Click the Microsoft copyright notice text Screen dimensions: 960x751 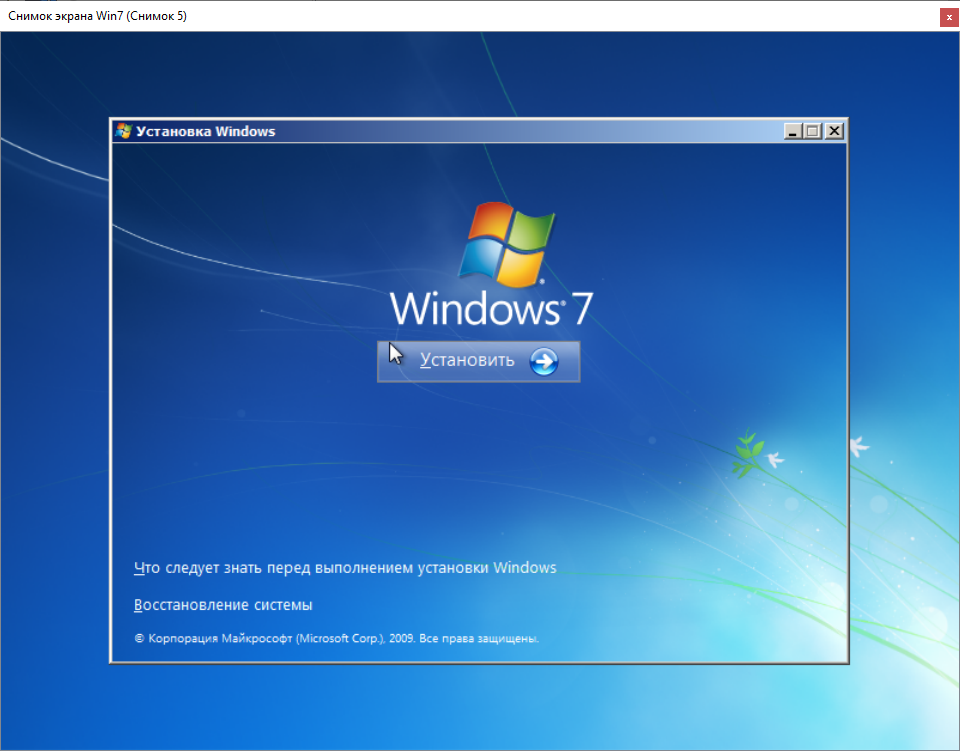[x=336, y=638]
